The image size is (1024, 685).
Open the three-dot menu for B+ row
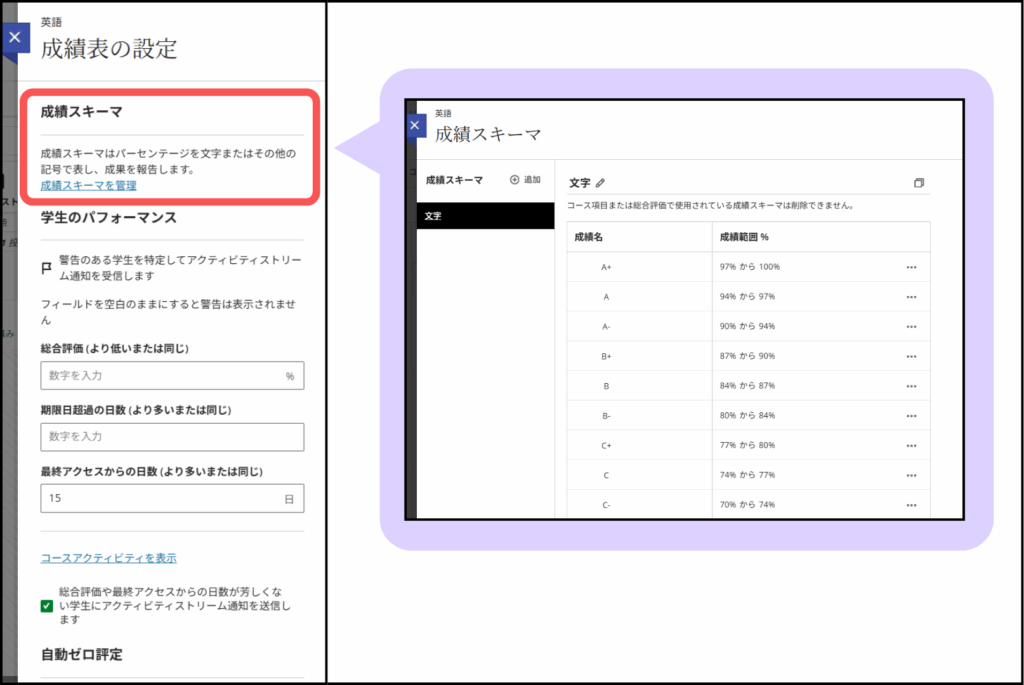(910, 357)
